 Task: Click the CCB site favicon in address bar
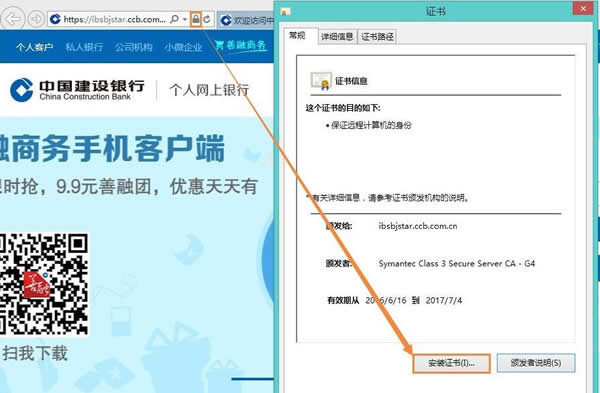pyautogui.click(x=55, y=19)
